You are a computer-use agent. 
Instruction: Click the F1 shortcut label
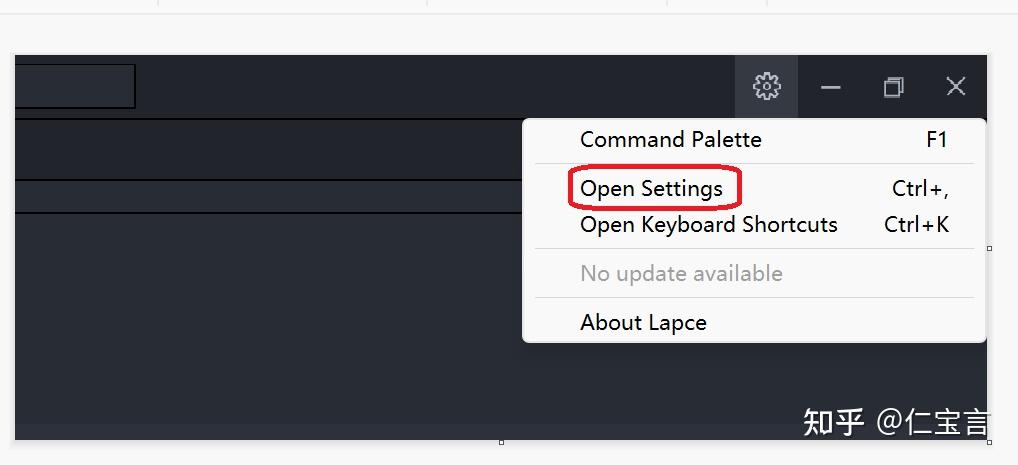coord(936,140)
